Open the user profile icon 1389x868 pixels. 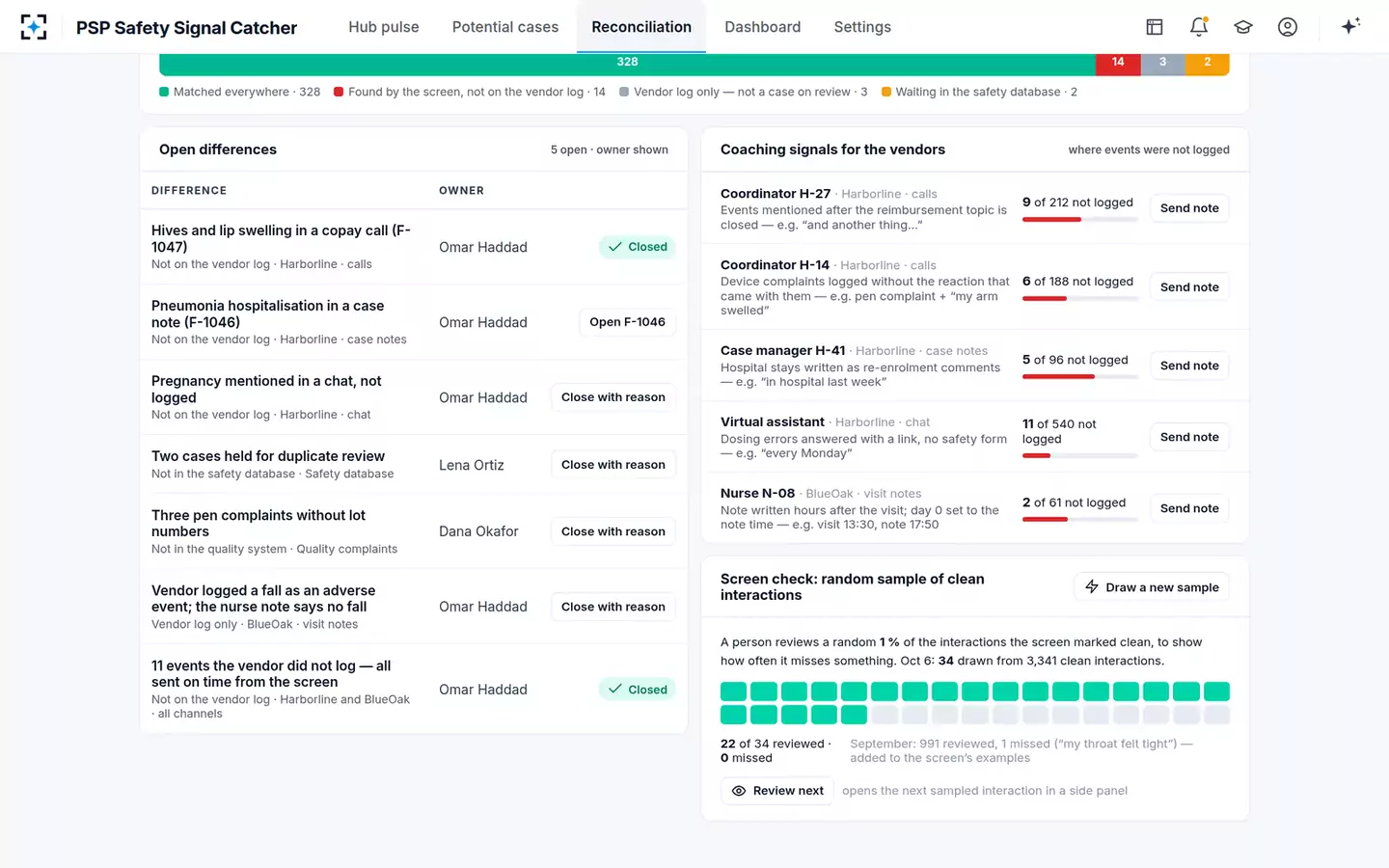[1288, 27]
